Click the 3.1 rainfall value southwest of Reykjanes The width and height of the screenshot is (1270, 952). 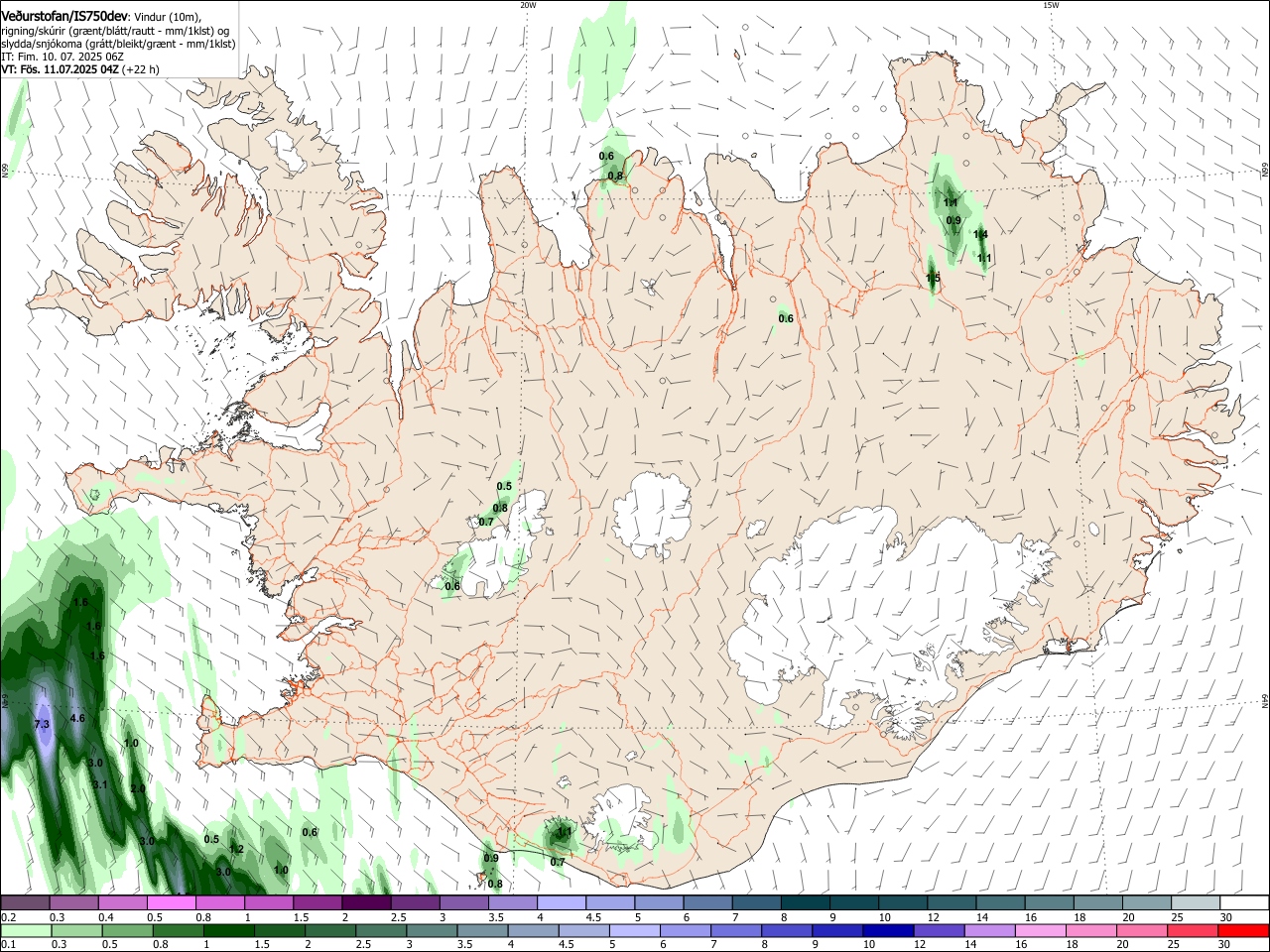[99, 784]
